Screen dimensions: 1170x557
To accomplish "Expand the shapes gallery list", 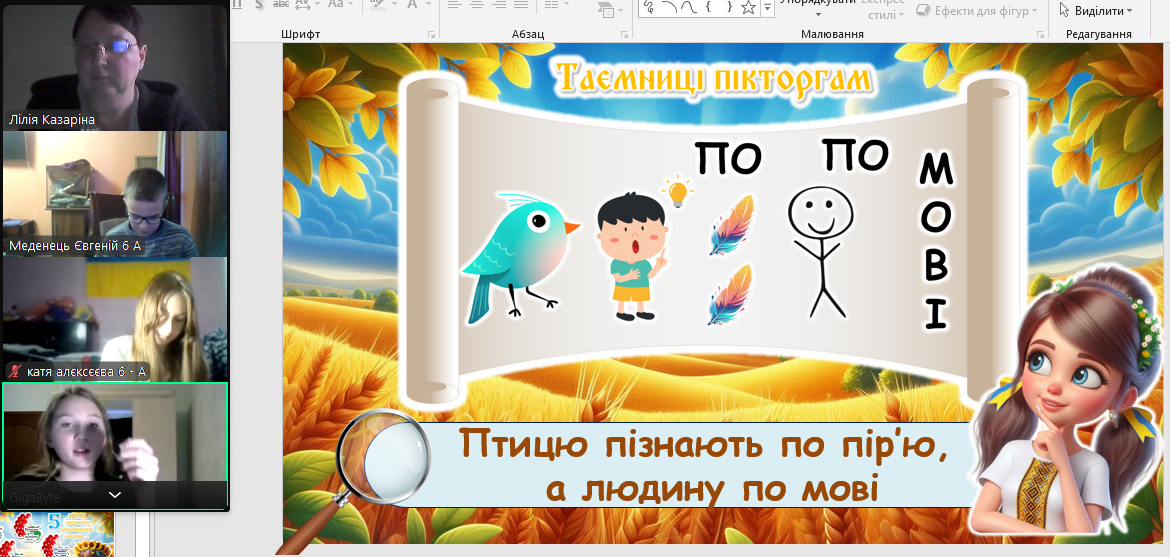I will click(767, 7).
